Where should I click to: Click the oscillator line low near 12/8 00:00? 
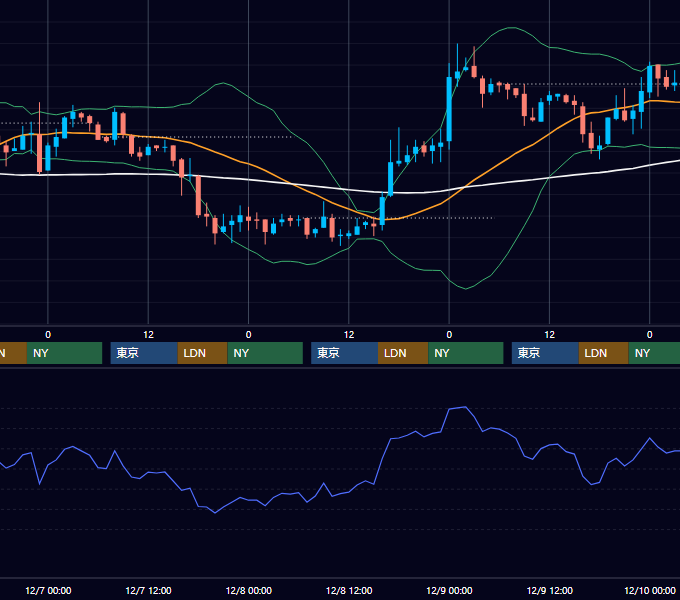215,512
